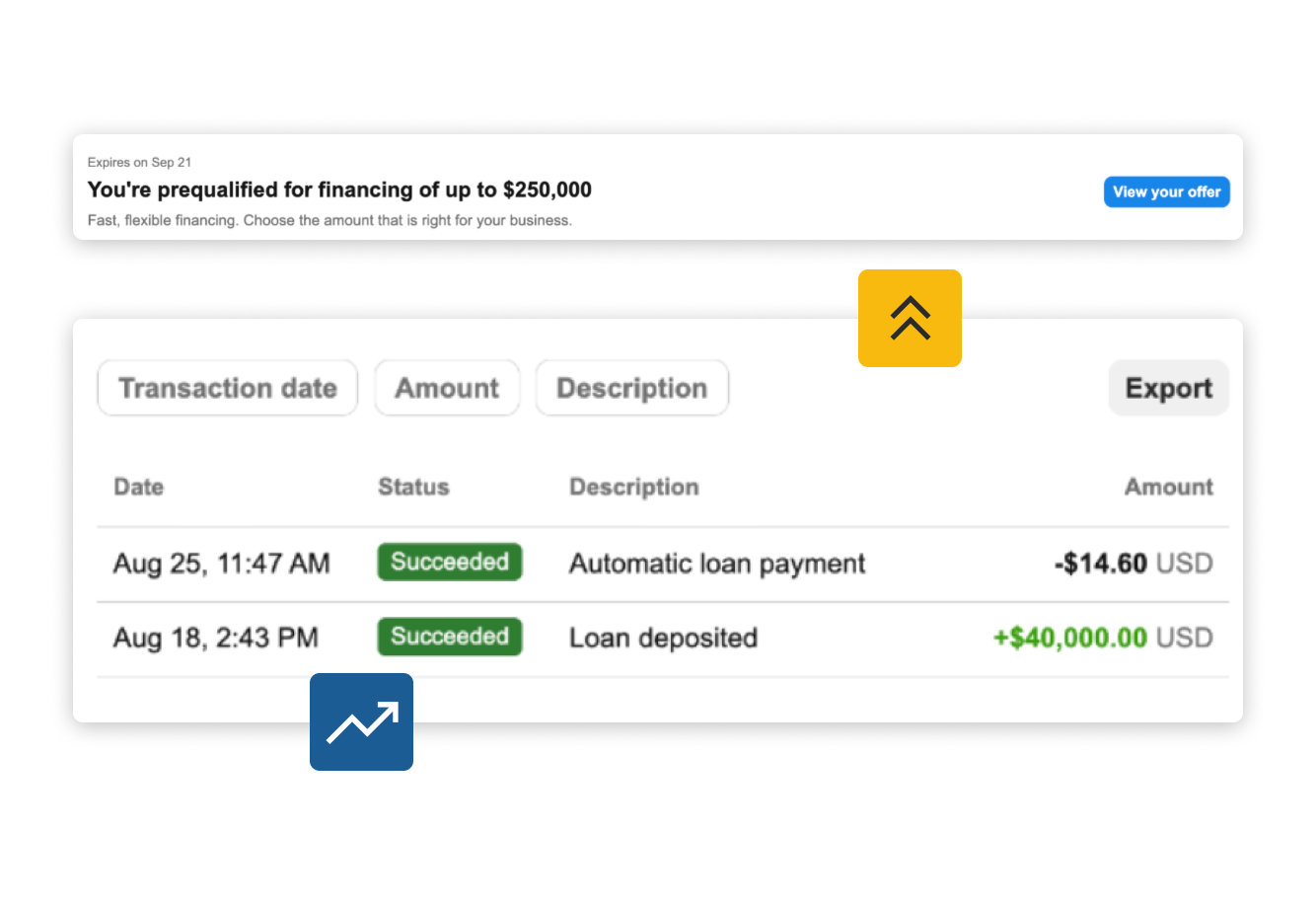This screenshot has width=1316, height=905.
Task: Click the Fast, flexible financing subtext
Action: (x=329, y=220)
